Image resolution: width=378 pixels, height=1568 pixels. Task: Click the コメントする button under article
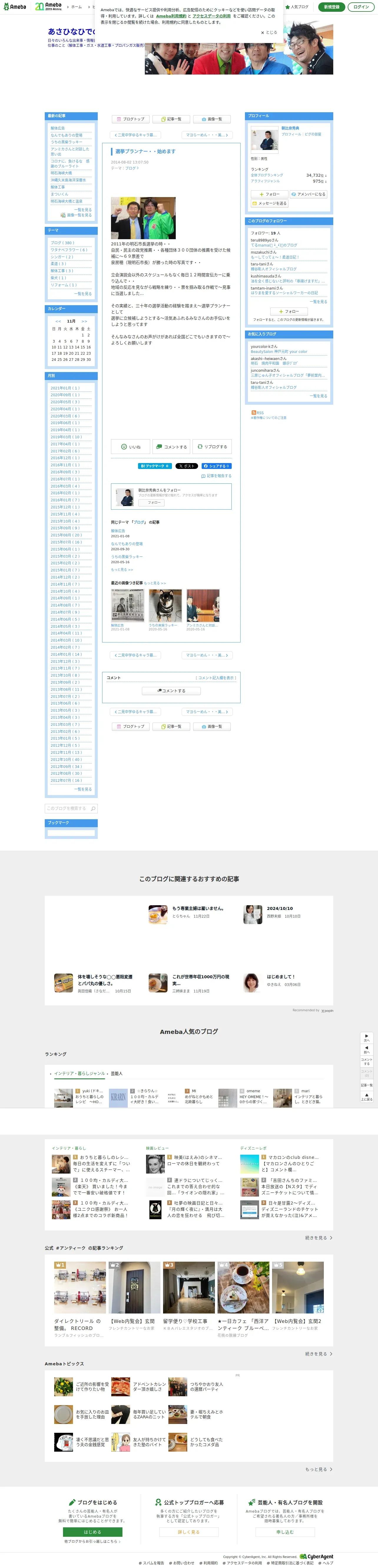coord(171,447)
